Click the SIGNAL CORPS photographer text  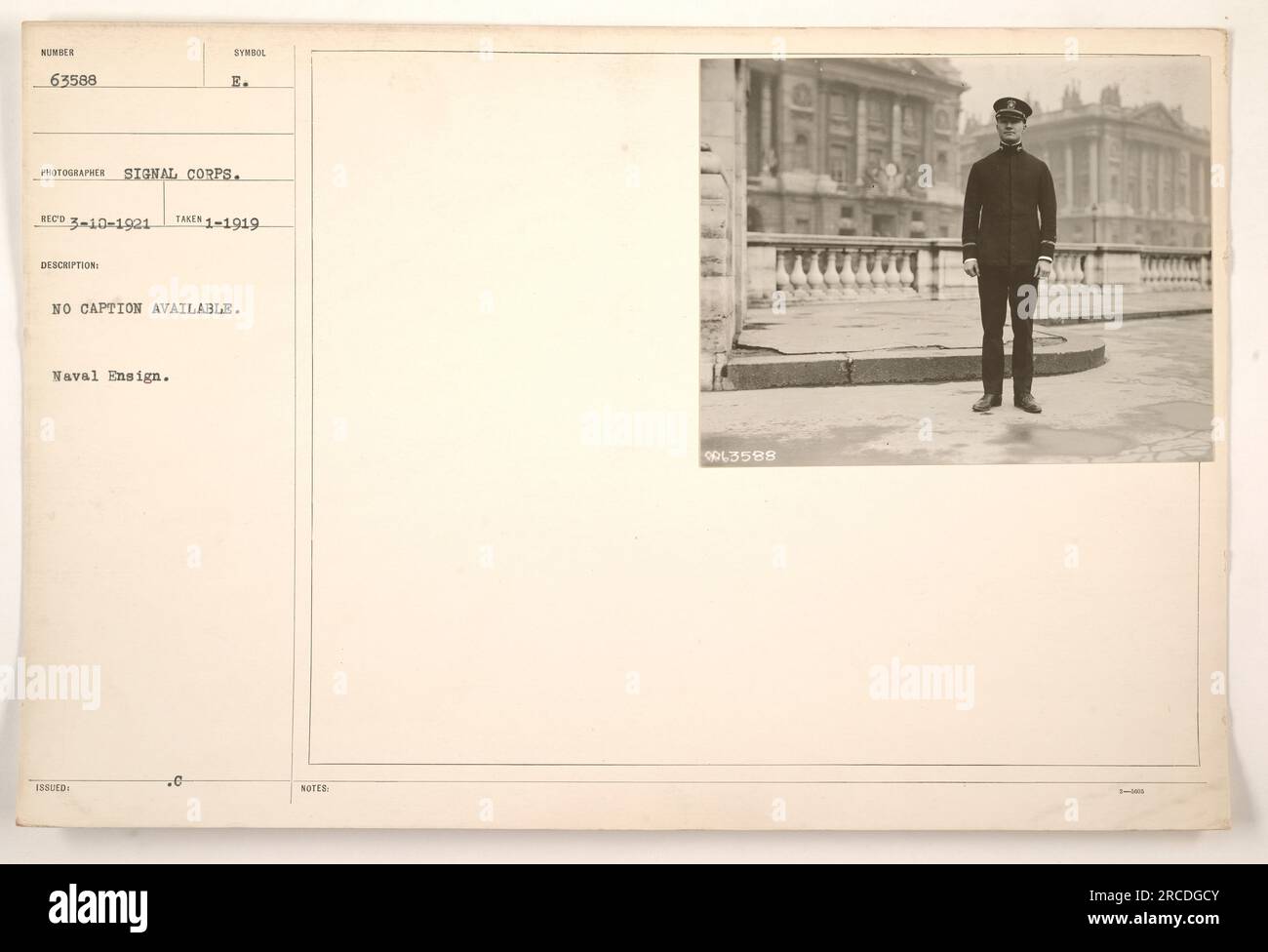(x=184, y=173)
